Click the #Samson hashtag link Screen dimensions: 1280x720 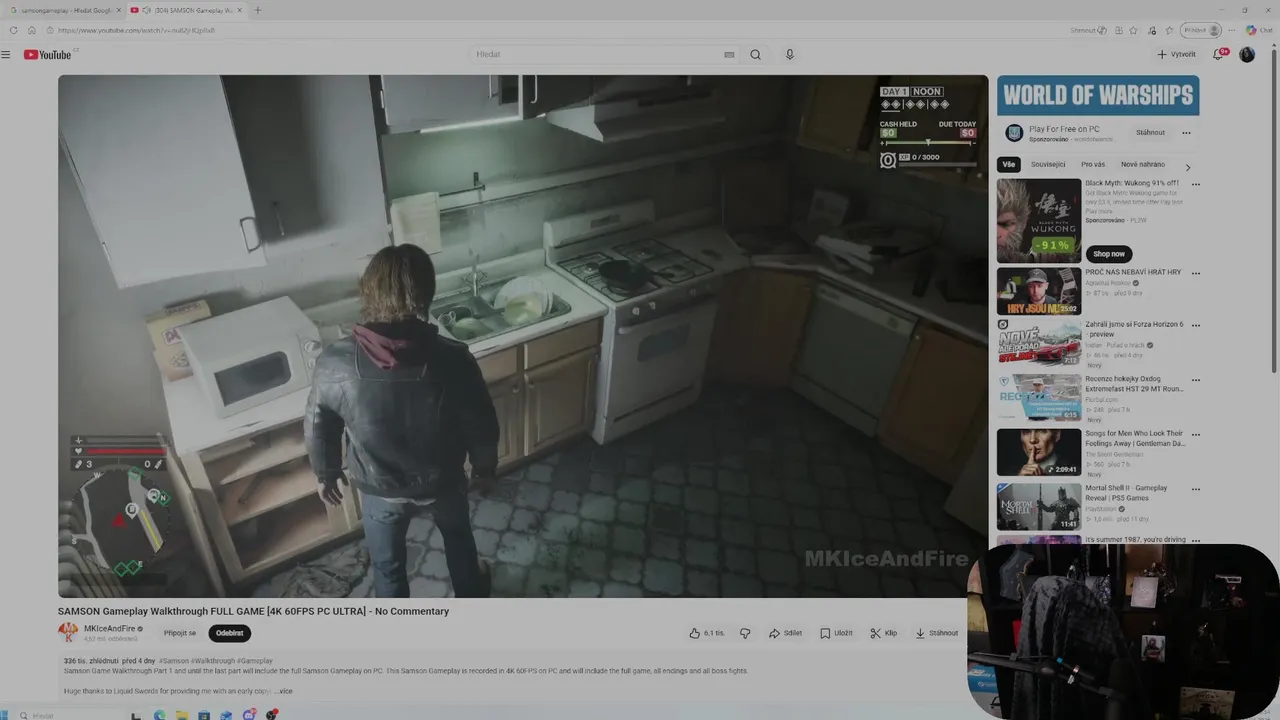pos(175,661)
